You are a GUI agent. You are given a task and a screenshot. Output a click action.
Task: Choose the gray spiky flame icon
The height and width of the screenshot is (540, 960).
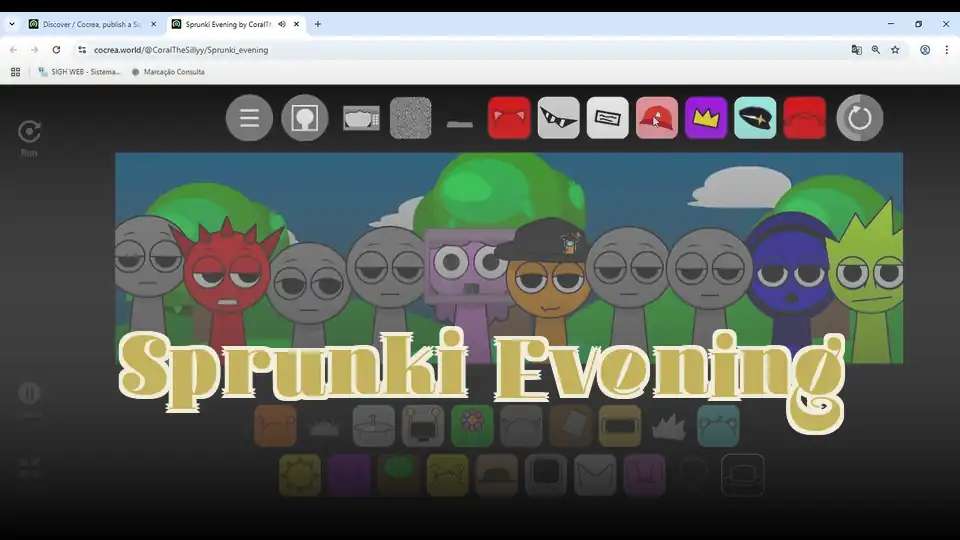[669, 427]
